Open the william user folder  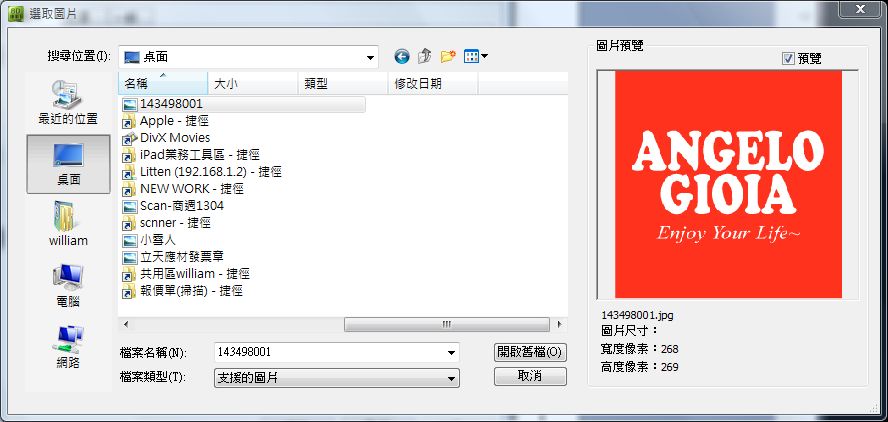point(68,224)
